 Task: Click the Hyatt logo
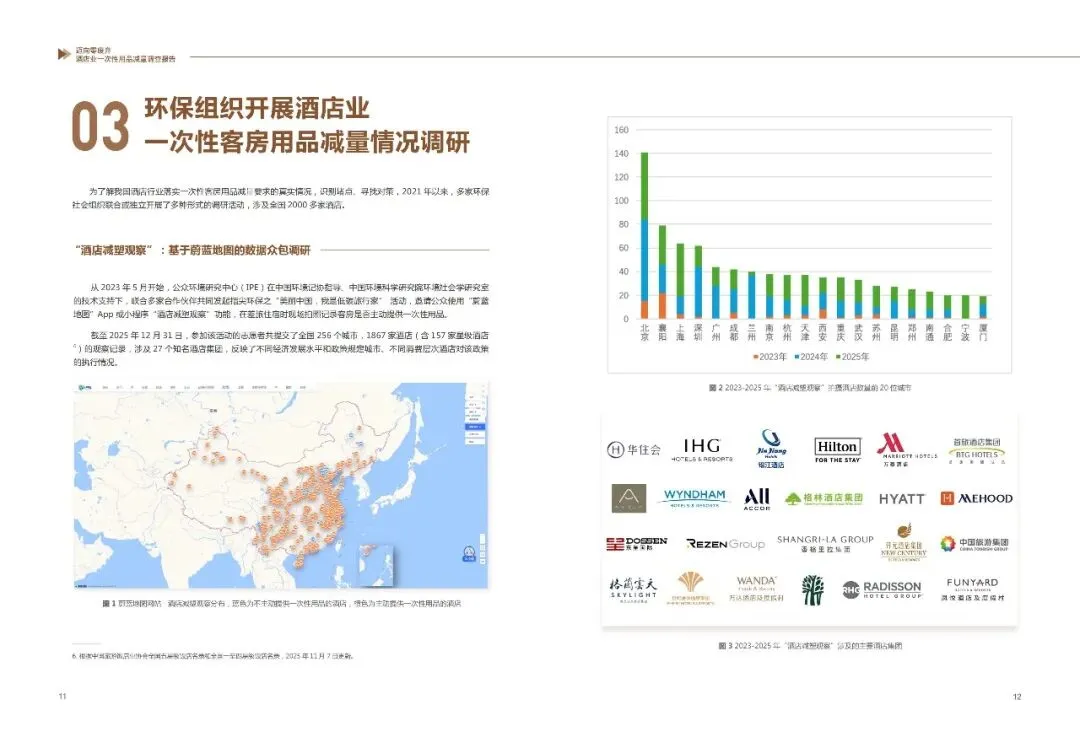pyautogui.click(x=901, y=499)
